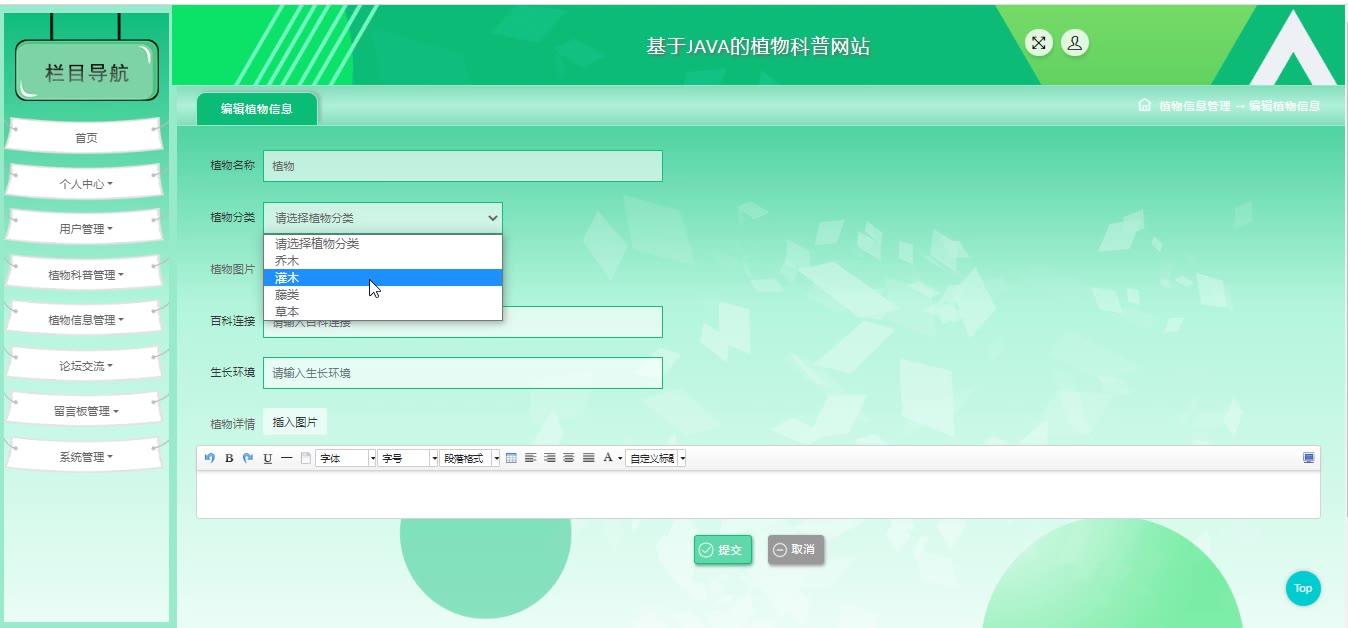
Task: Open the font color dropdown arrow
Action: click(x=620, y=458)
